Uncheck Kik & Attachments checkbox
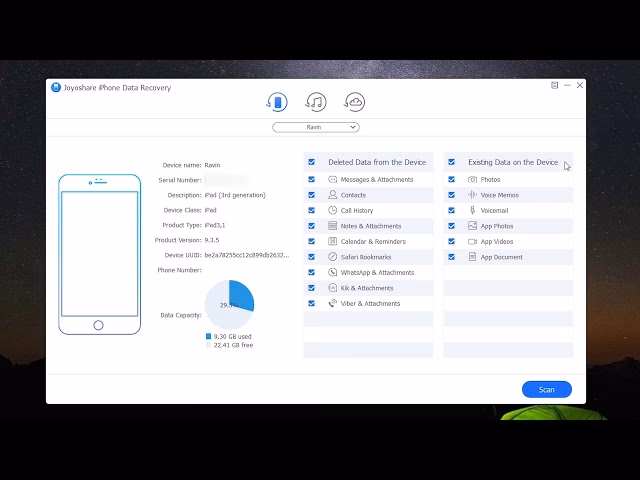The width and height of the screenshot is (640, 480). coord(311,288)
